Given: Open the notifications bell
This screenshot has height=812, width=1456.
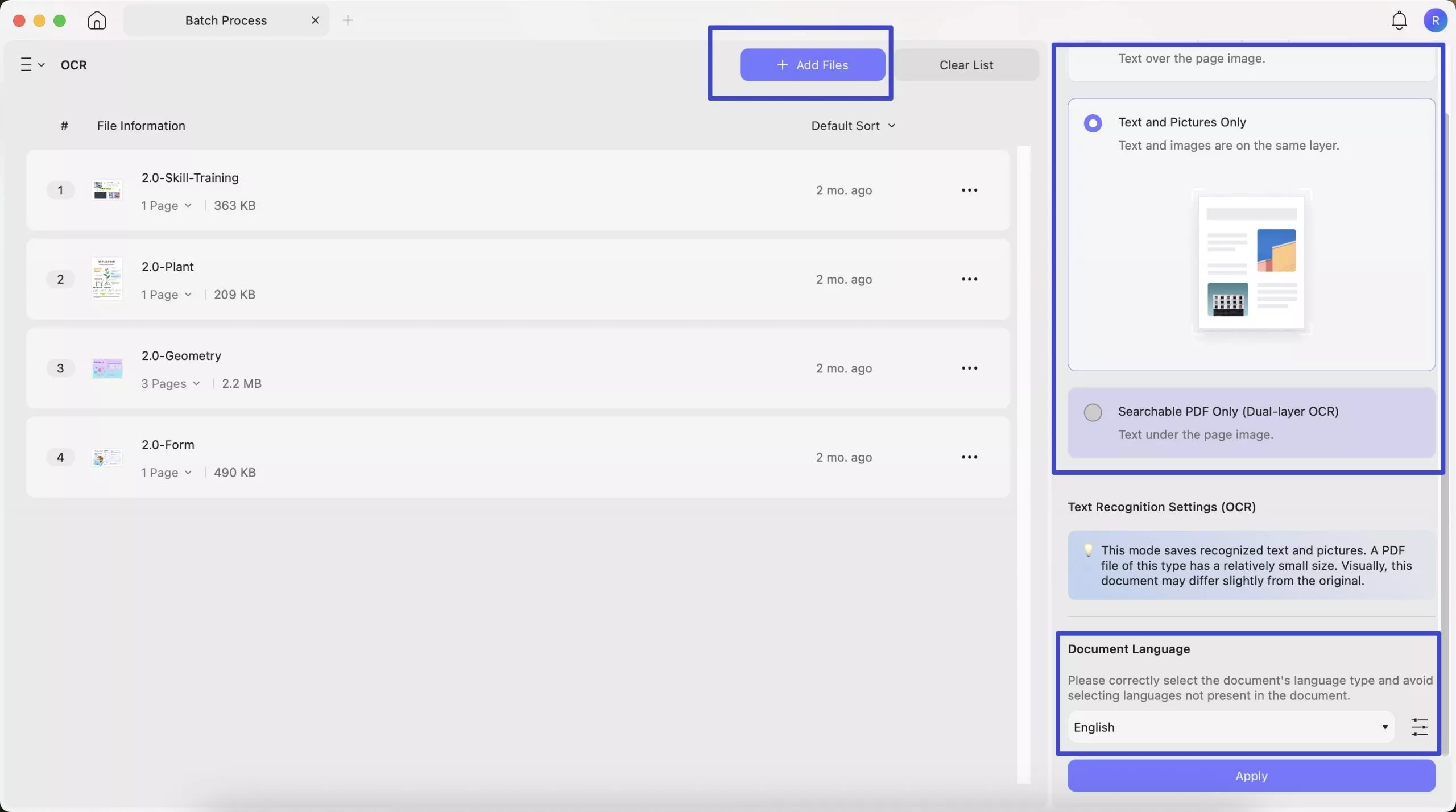Looking at the screenshot, I should point(1399,20).
